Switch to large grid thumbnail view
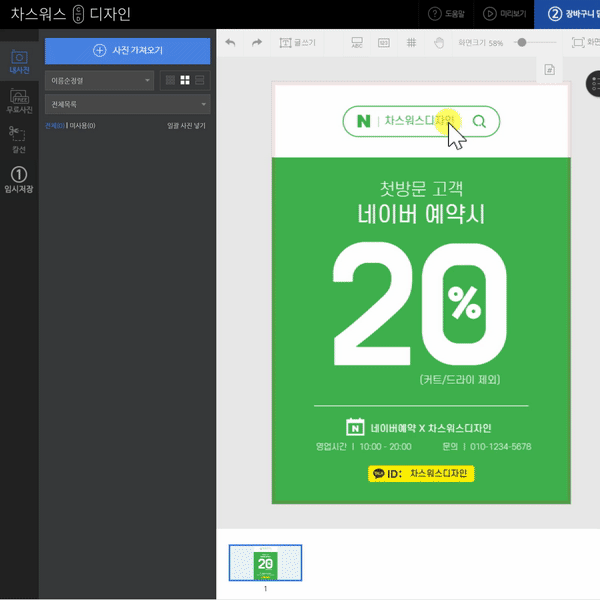Viewport: 600px width, 600px height. [185, 80]
